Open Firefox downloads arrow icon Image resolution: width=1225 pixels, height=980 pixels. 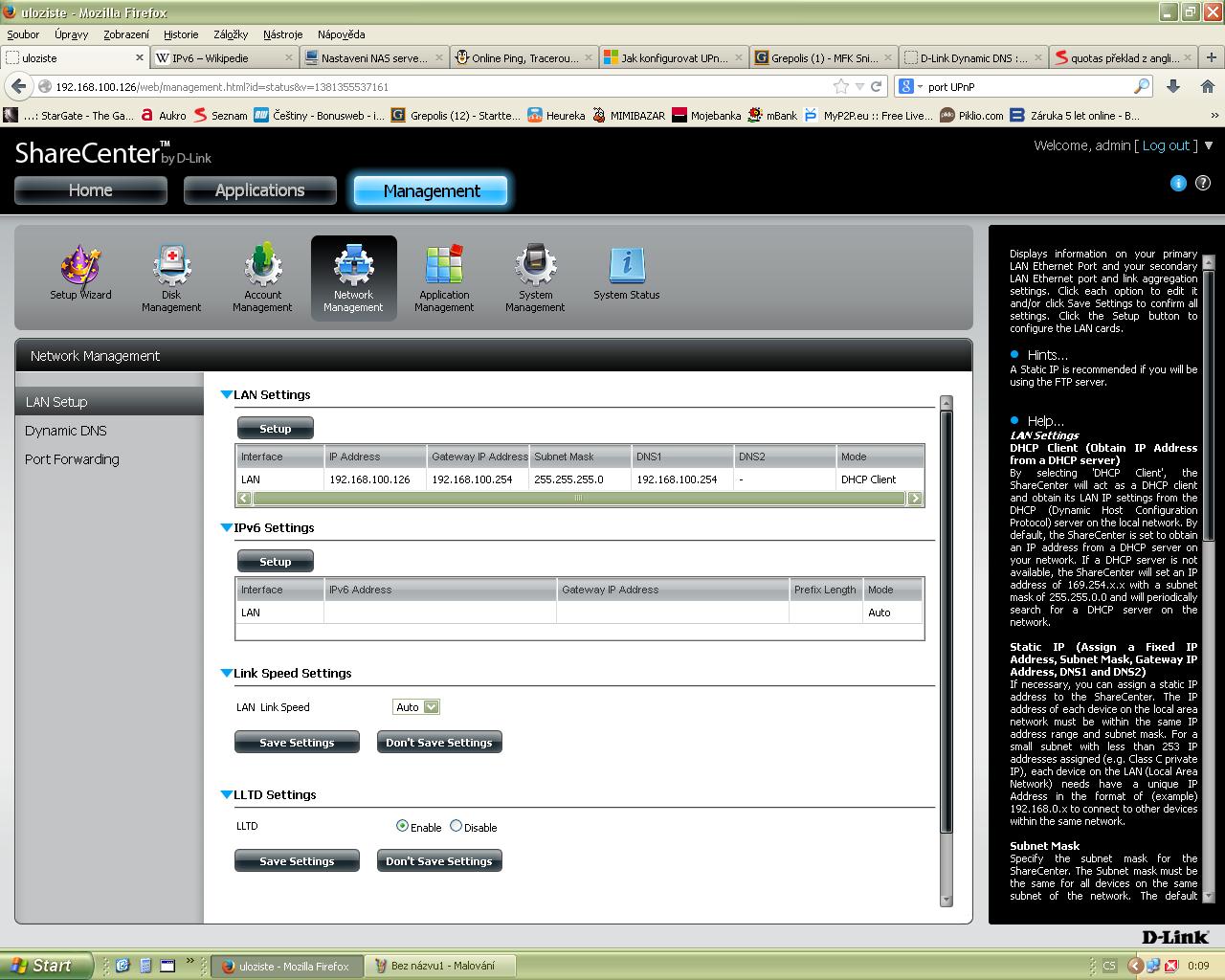1173,86
